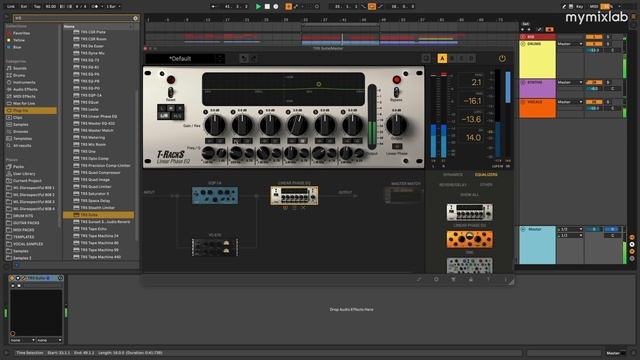The height and width of the screenshot is (360, 640).
Task: Select the Plug-Ins category
Action: pos(31,111)
